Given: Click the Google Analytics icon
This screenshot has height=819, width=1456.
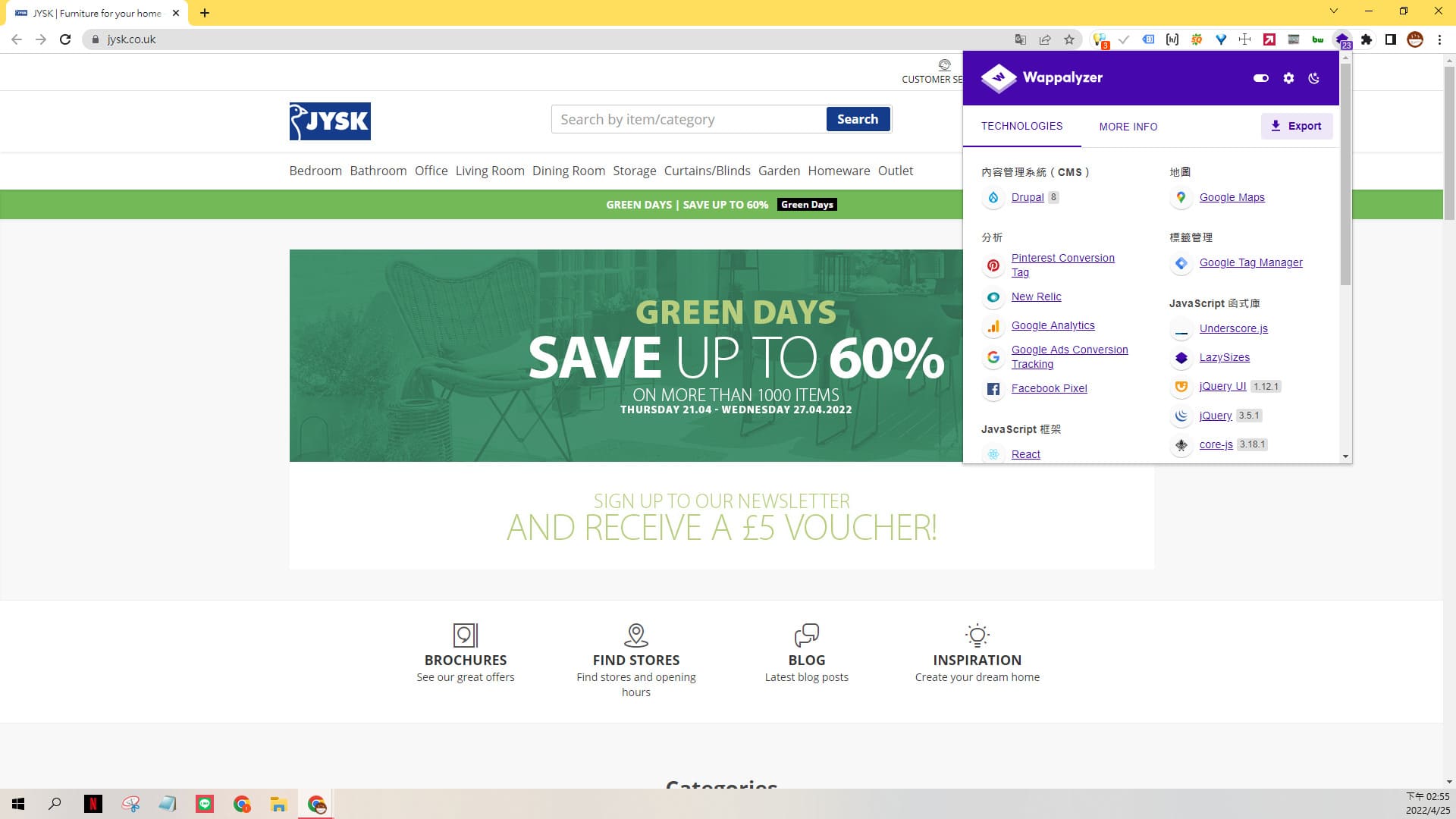Looking at the screenshot, I should point(993,325).
